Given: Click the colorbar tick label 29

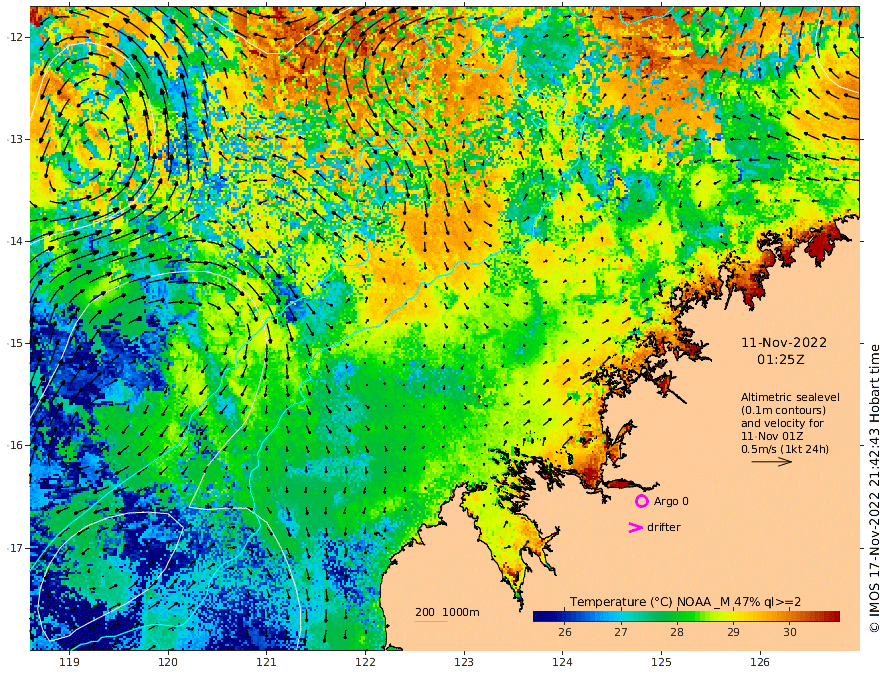Looking at the screenshot, I should pos(733,632).
